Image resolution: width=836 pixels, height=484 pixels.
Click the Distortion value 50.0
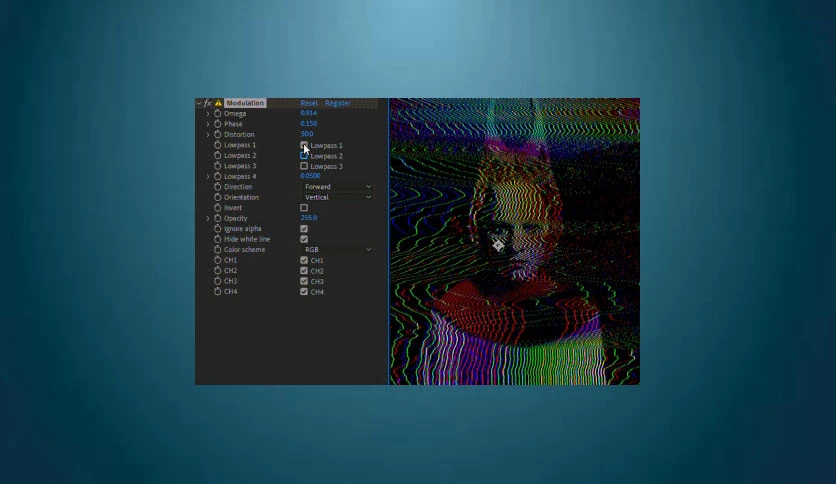pyautogui.click(x=307, y=134)
